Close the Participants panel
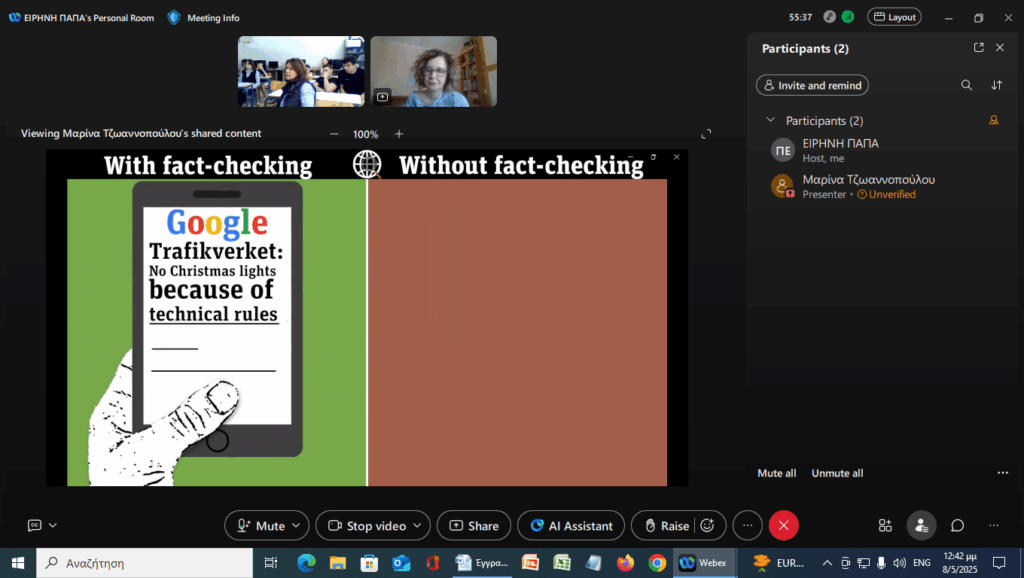The image size is (1024, 578). [x=1000, y=48]
